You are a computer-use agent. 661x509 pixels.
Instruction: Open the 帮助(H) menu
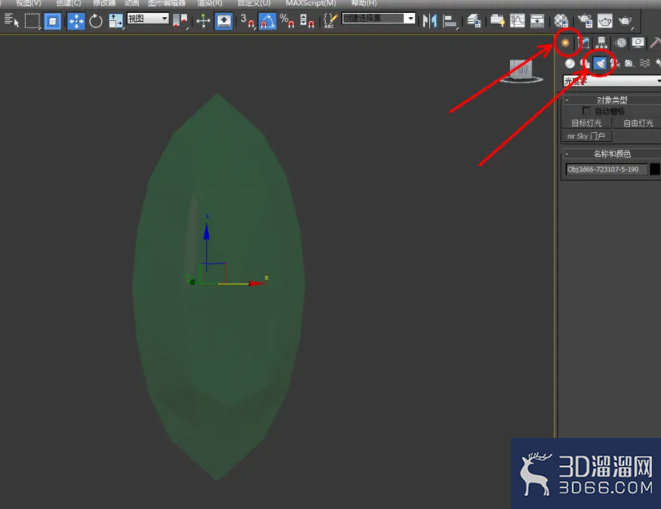tap(364, 3)
